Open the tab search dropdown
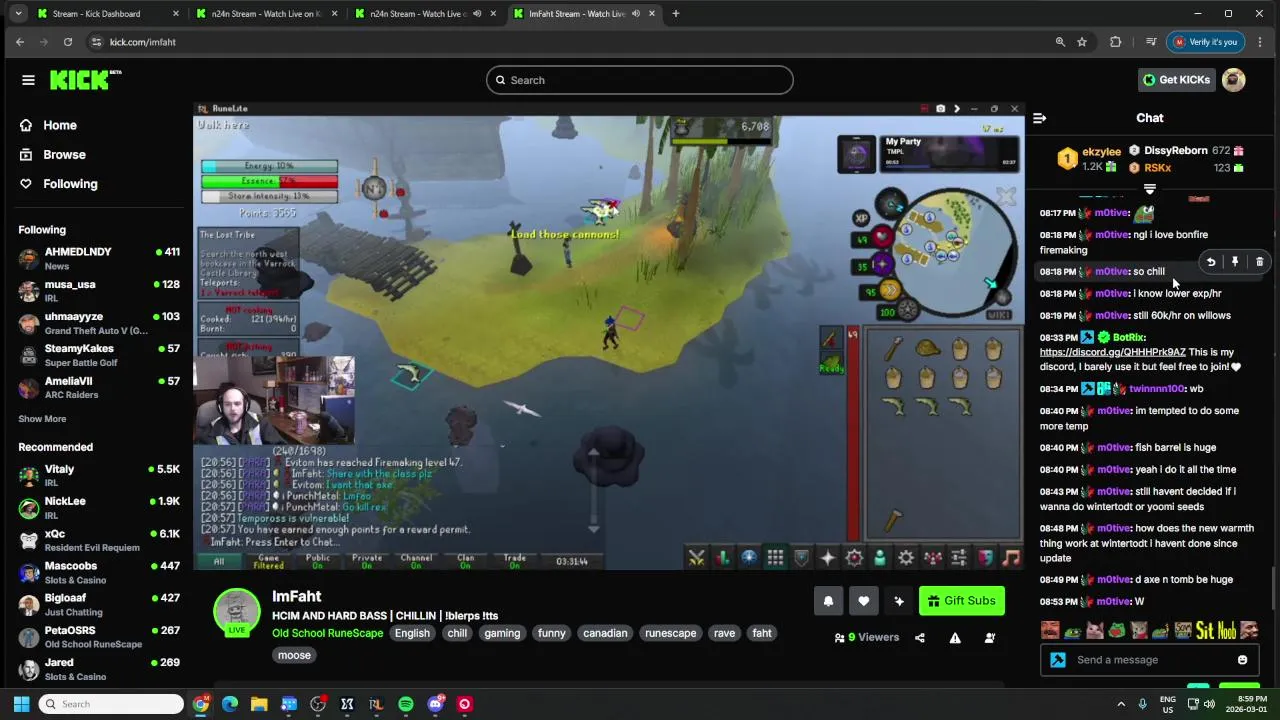This screenshot has height=720, width=1280. click(x=17, y=14)
